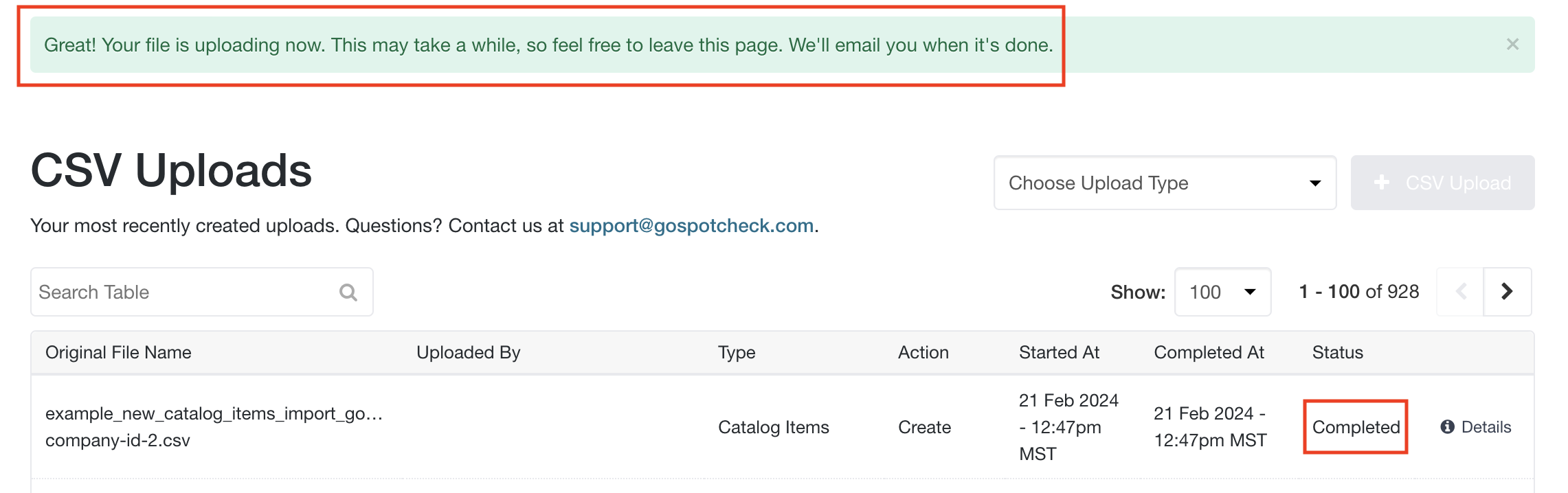Screen dimensions: 1568x493
Task: Click the search magnifier icon
Action: pyautogui.click(x=348, y=293)
